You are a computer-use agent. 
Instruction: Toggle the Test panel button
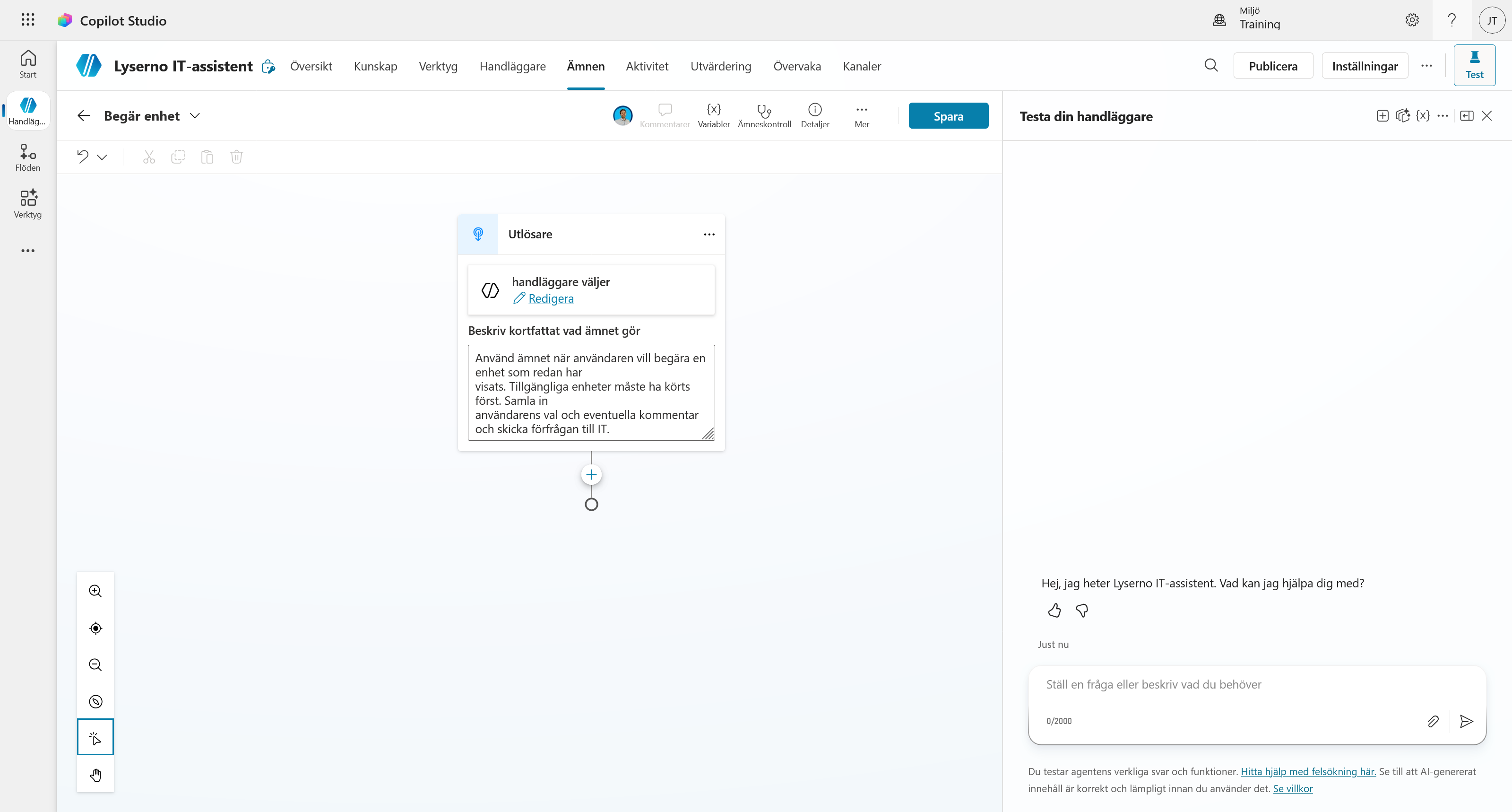coord(1475,65)
